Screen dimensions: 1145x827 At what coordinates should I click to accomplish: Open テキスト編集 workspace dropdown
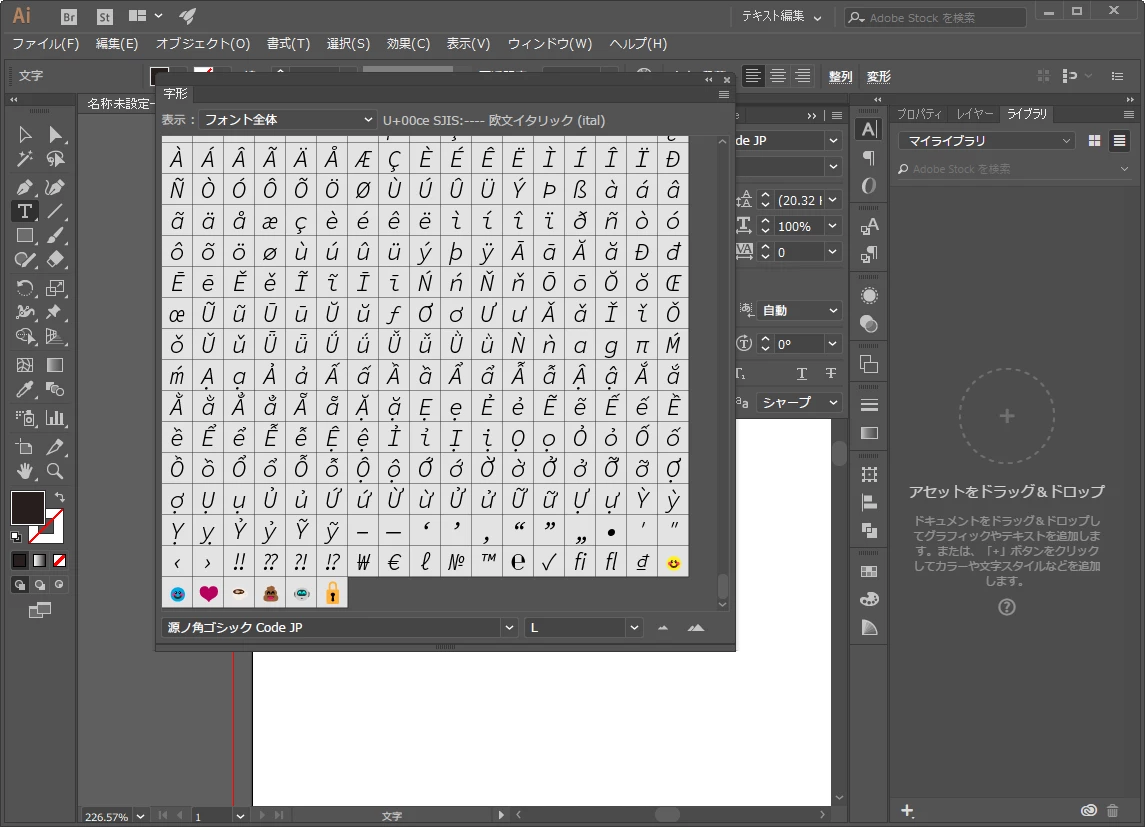pos(781,16)
